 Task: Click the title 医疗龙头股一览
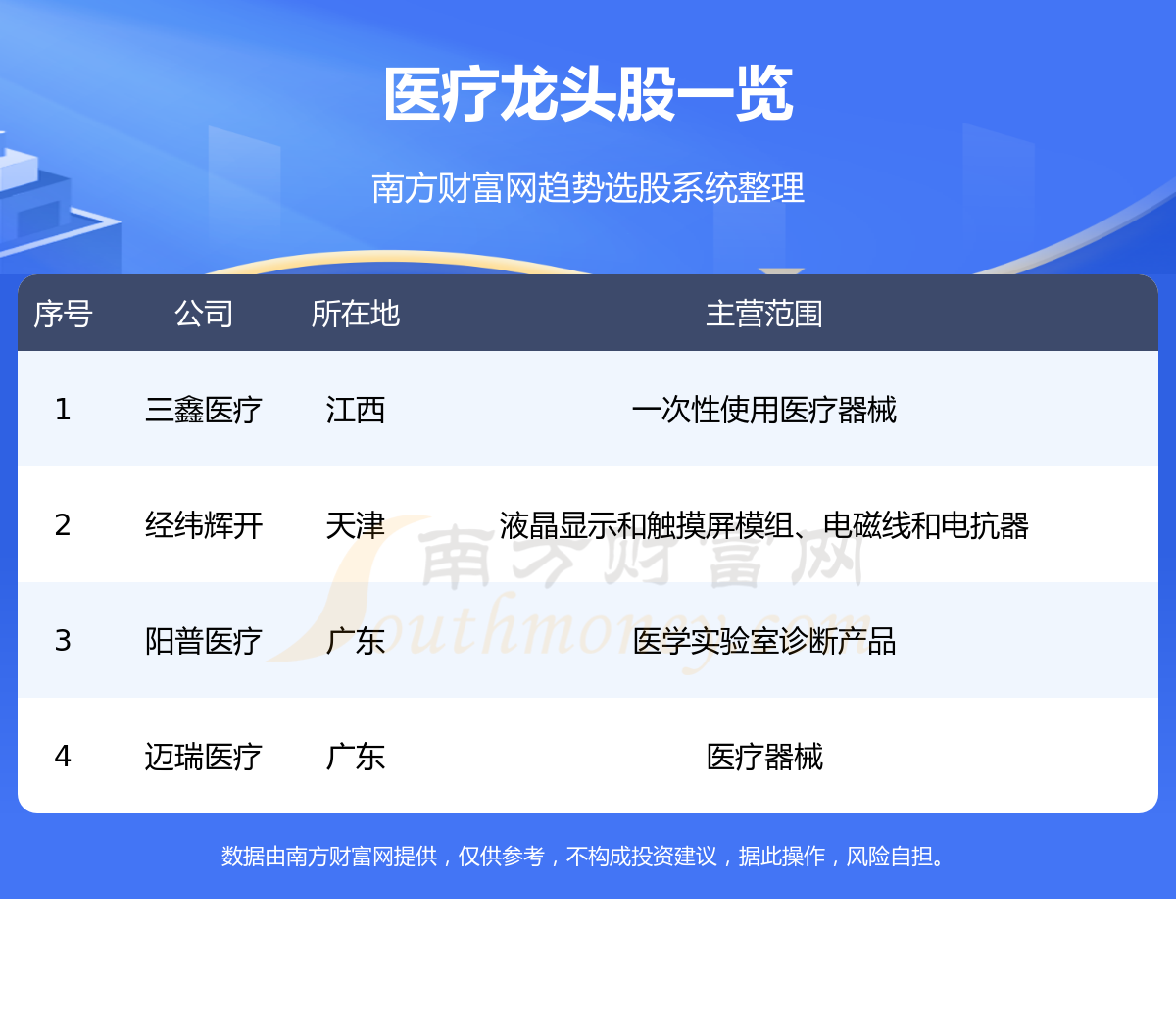point(588,96)
